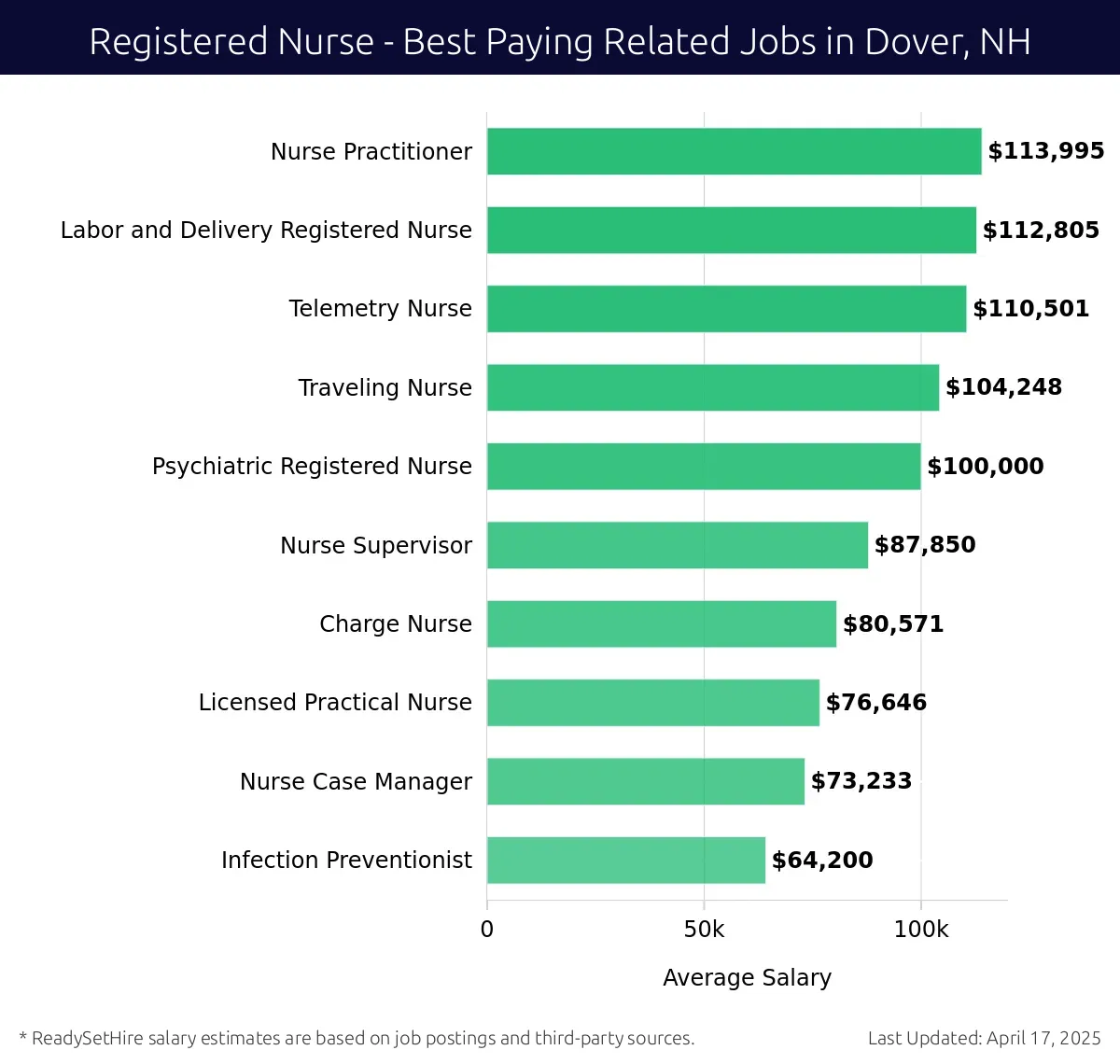1120x1064 pixels.
Task: Click the Telemetry Nurse salary bar
Action: pos(727,309)
